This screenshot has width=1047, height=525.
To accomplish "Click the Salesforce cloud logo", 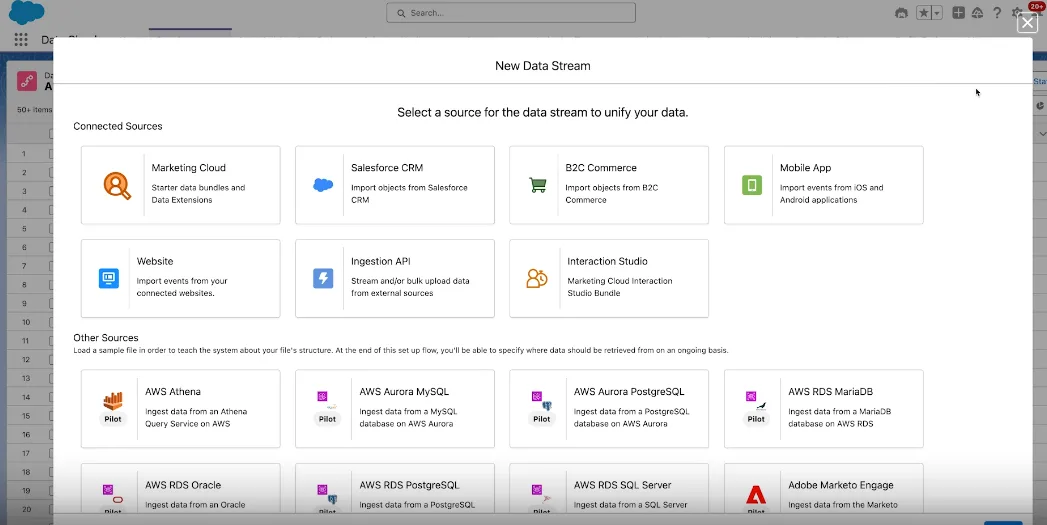I will [27, 12].
